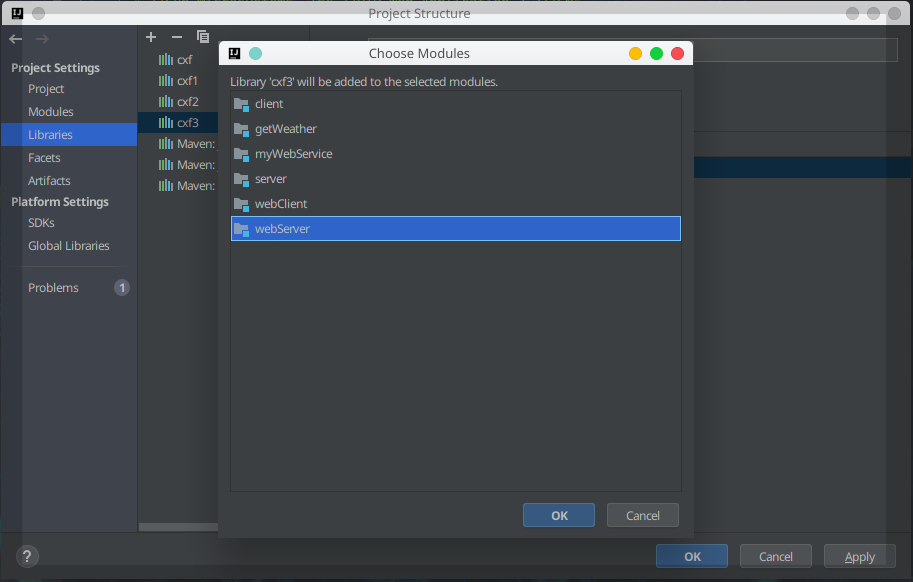Remove selected library using the minus icon
Viewport: 913px width, 582px height.
(176, 37)
